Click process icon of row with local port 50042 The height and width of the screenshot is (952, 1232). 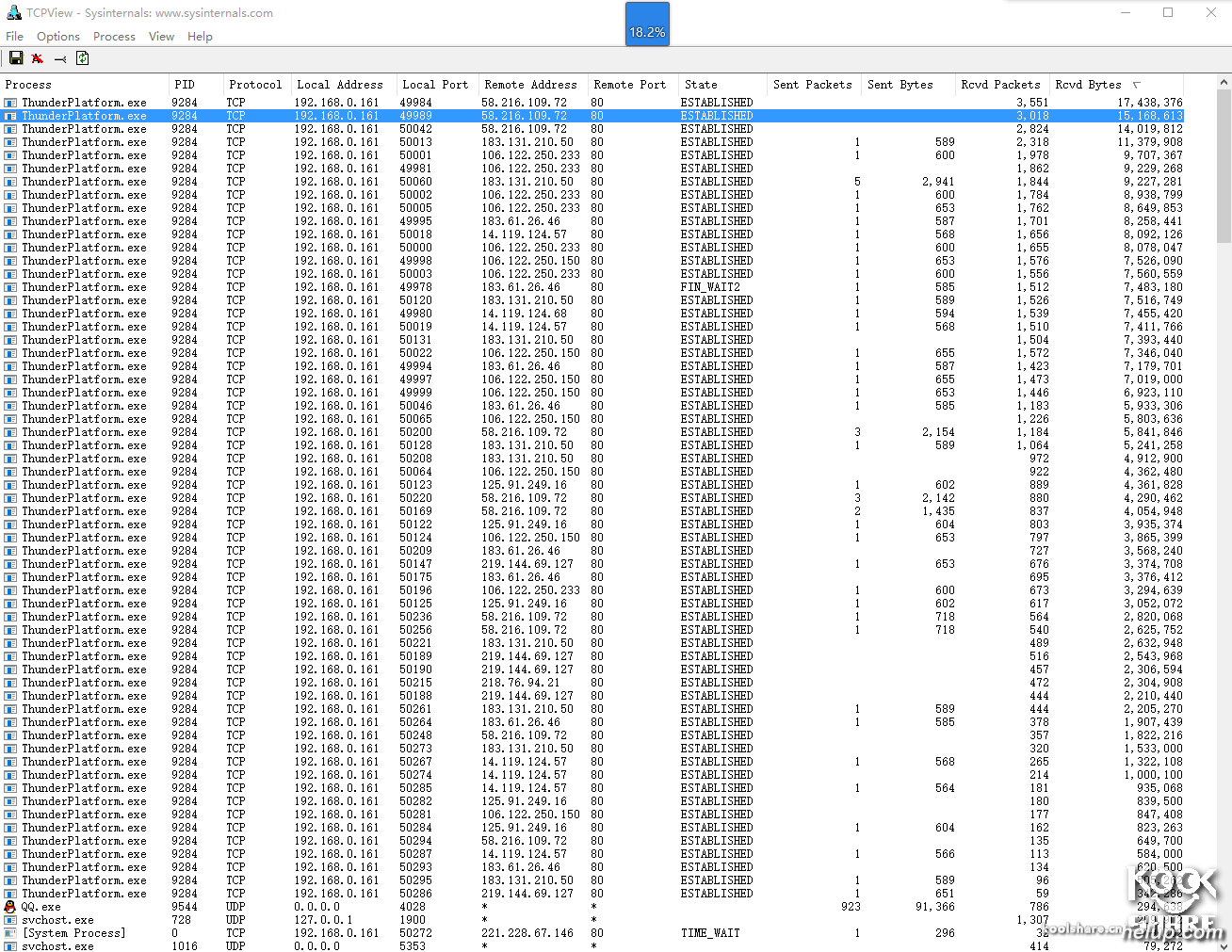point(10,129)
